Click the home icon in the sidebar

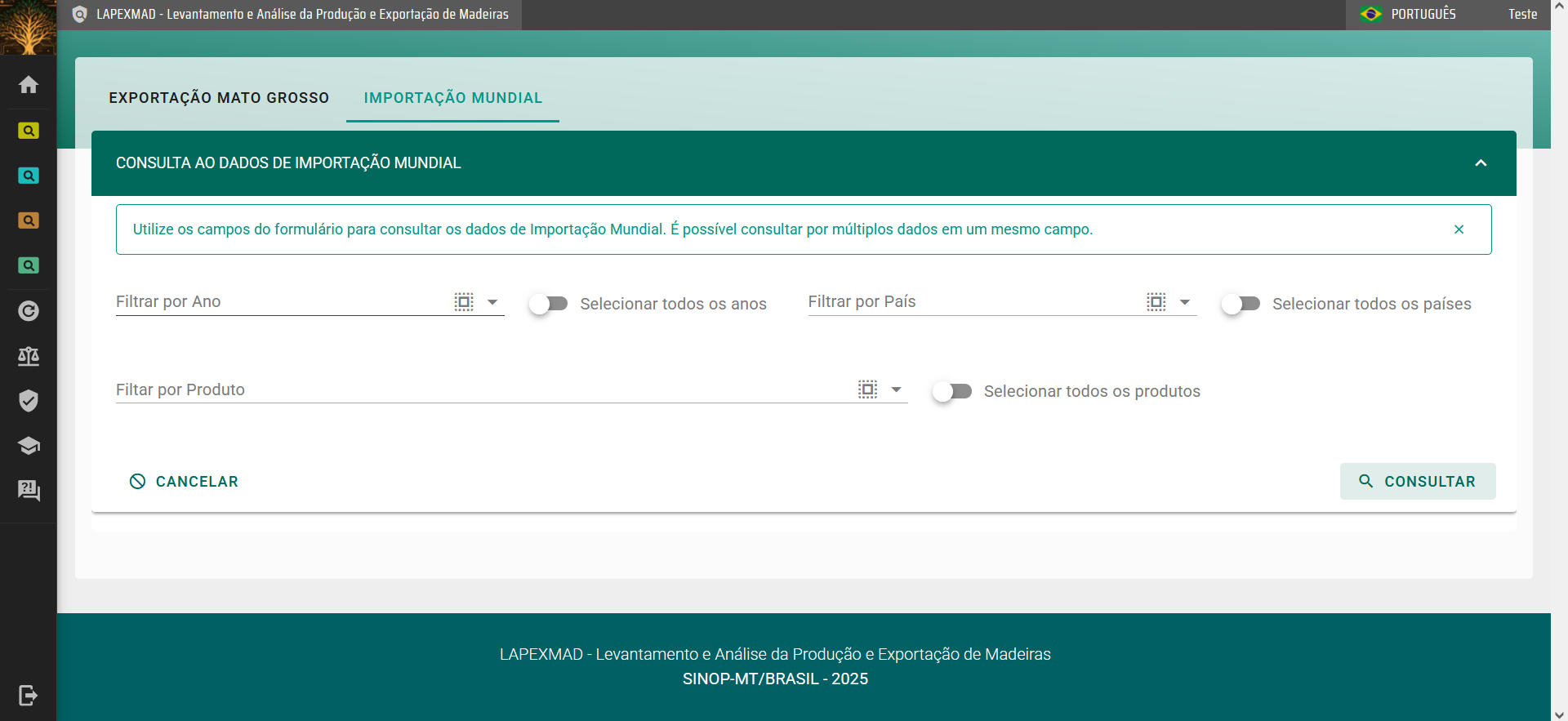point(29,85)
